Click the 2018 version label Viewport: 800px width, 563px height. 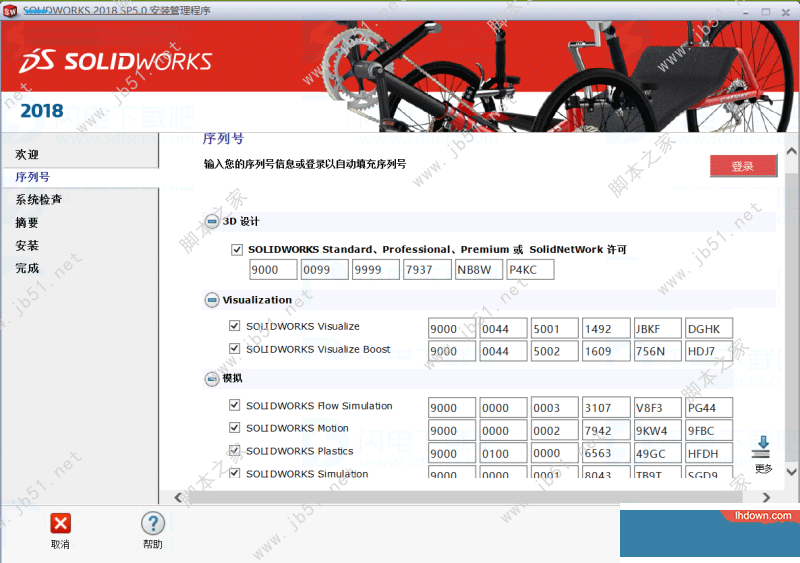tap(42, 111)
